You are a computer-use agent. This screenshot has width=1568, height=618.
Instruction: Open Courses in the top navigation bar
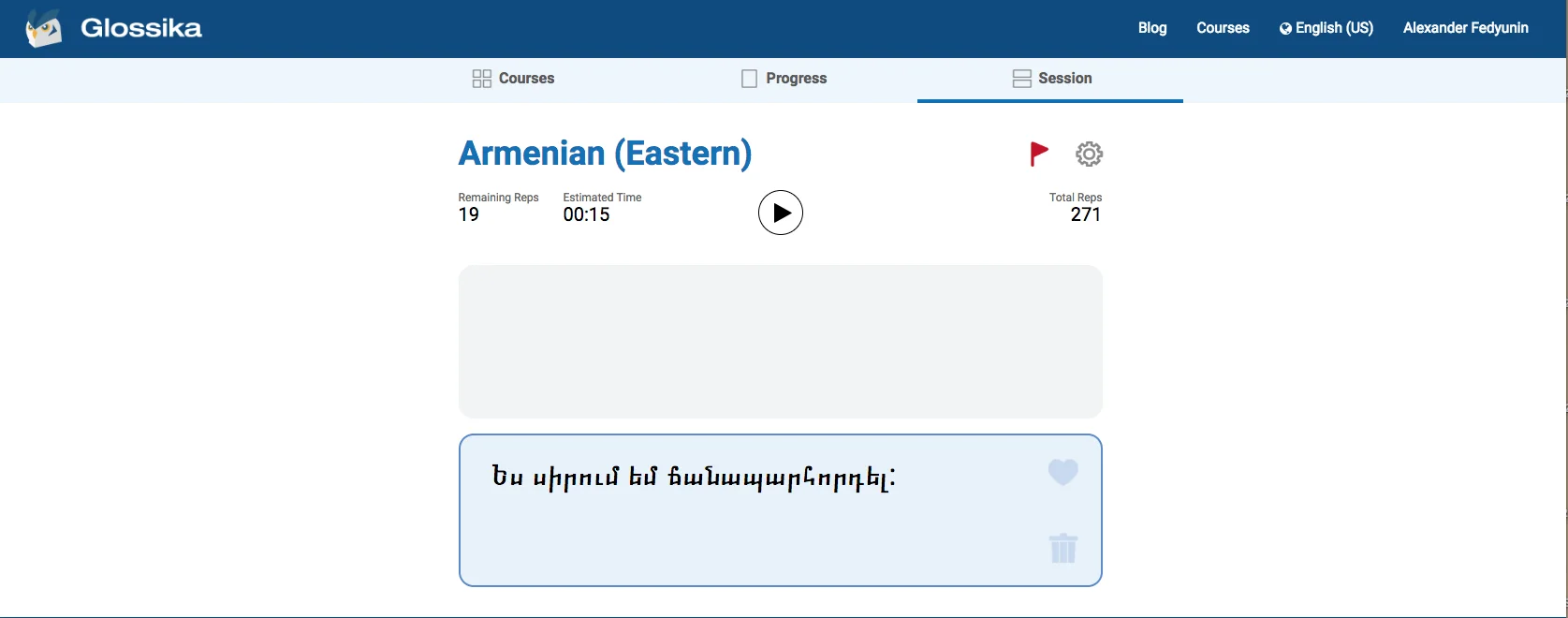tap(1223, 28)
